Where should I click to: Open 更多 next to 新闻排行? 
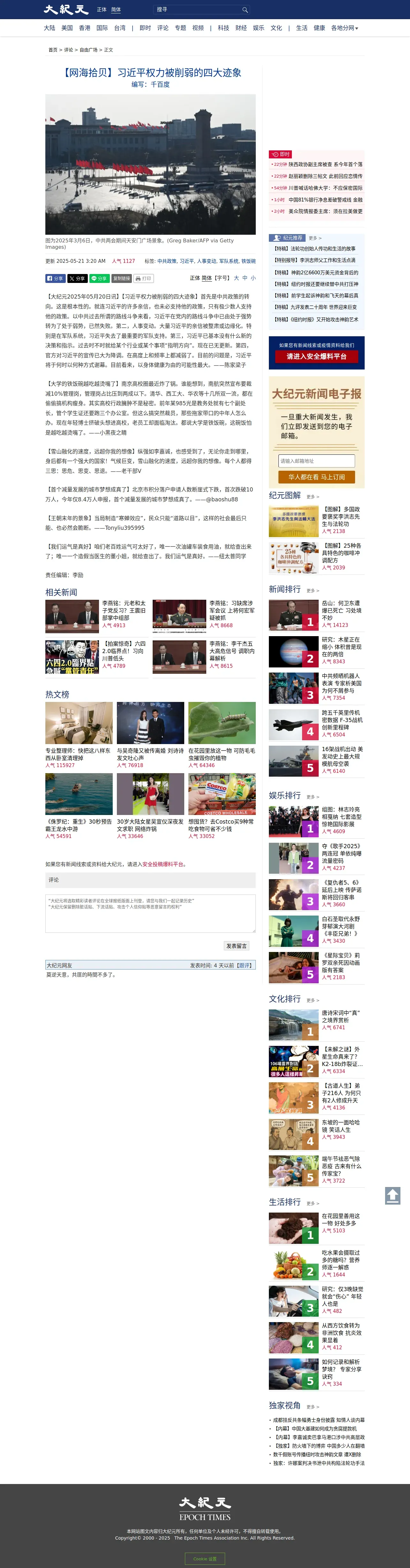coord(313,590)
